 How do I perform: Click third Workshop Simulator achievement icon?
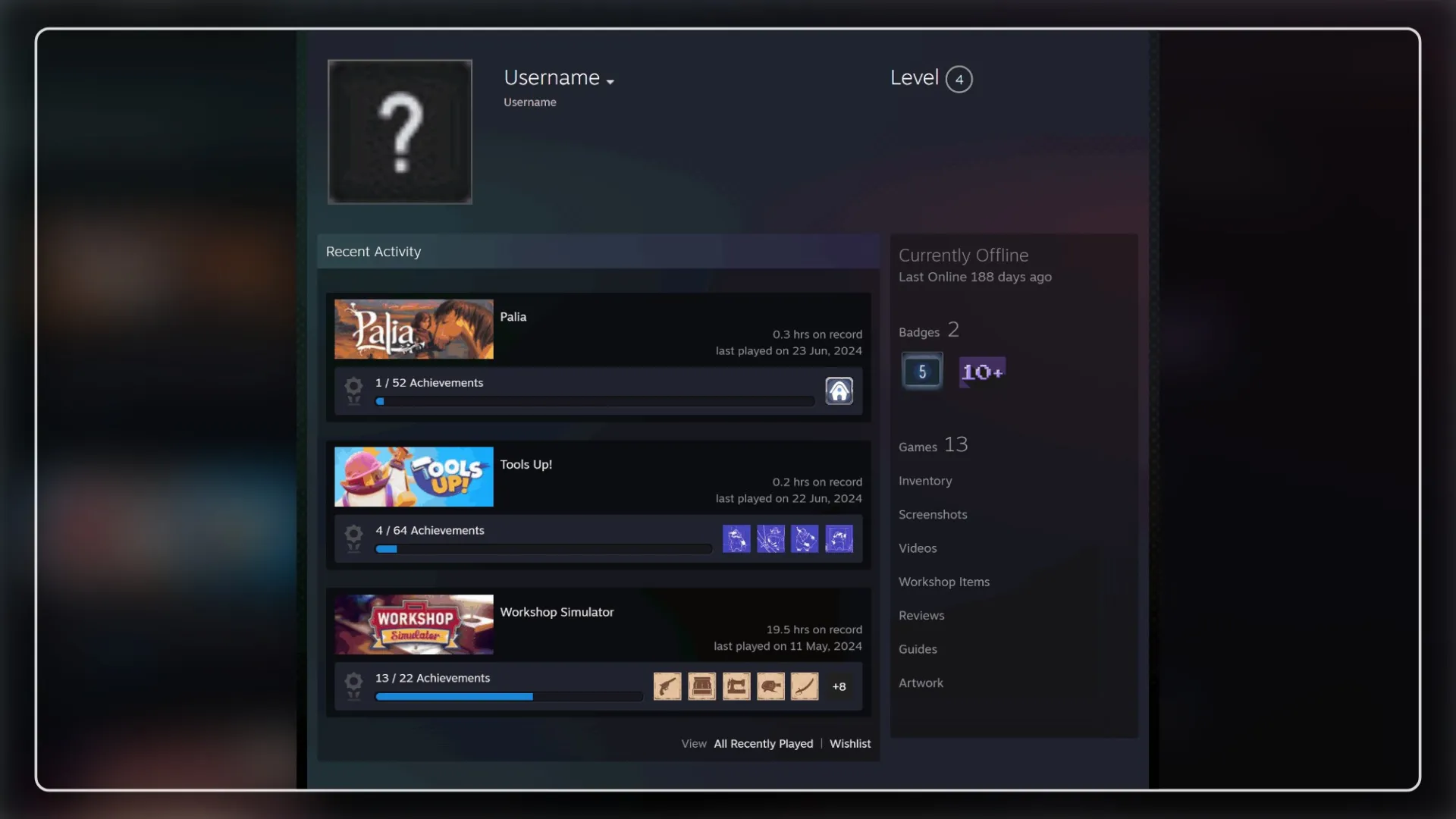(x=736, y=686)
